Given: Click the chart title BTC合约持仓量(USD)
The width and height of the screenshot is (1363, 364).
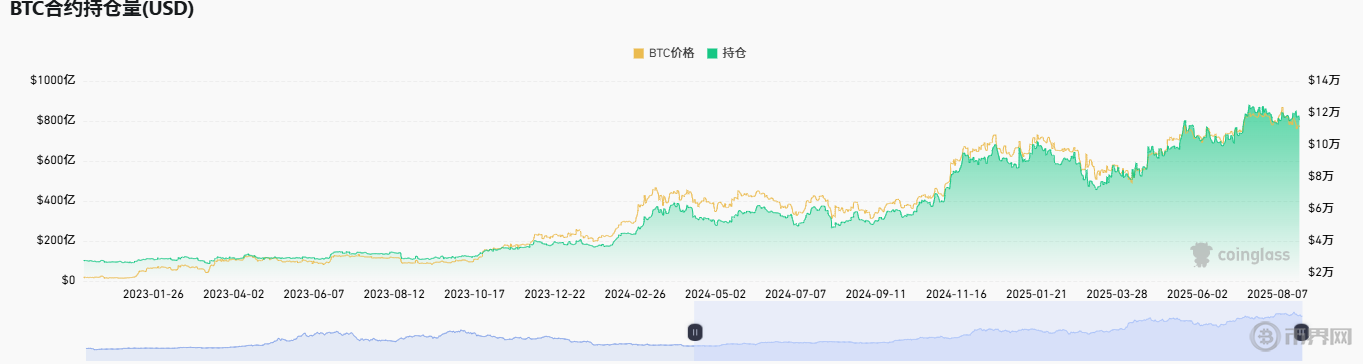Looking at the screenshot, I should point(102,10).
